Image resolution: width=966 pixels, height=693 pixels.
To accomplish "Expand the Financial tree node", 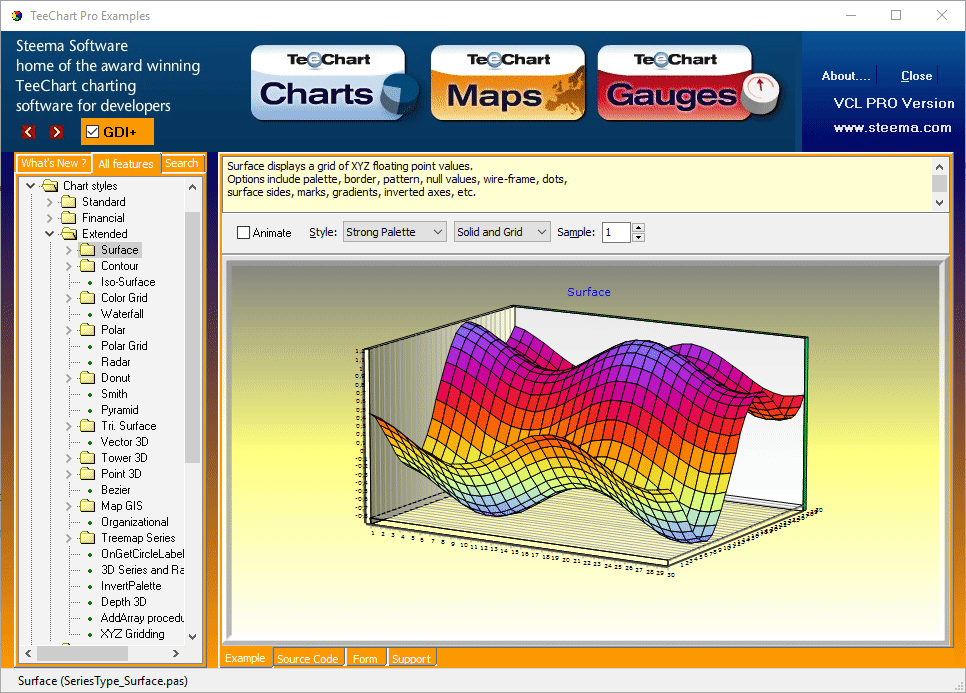I will (x=49, y=217).
